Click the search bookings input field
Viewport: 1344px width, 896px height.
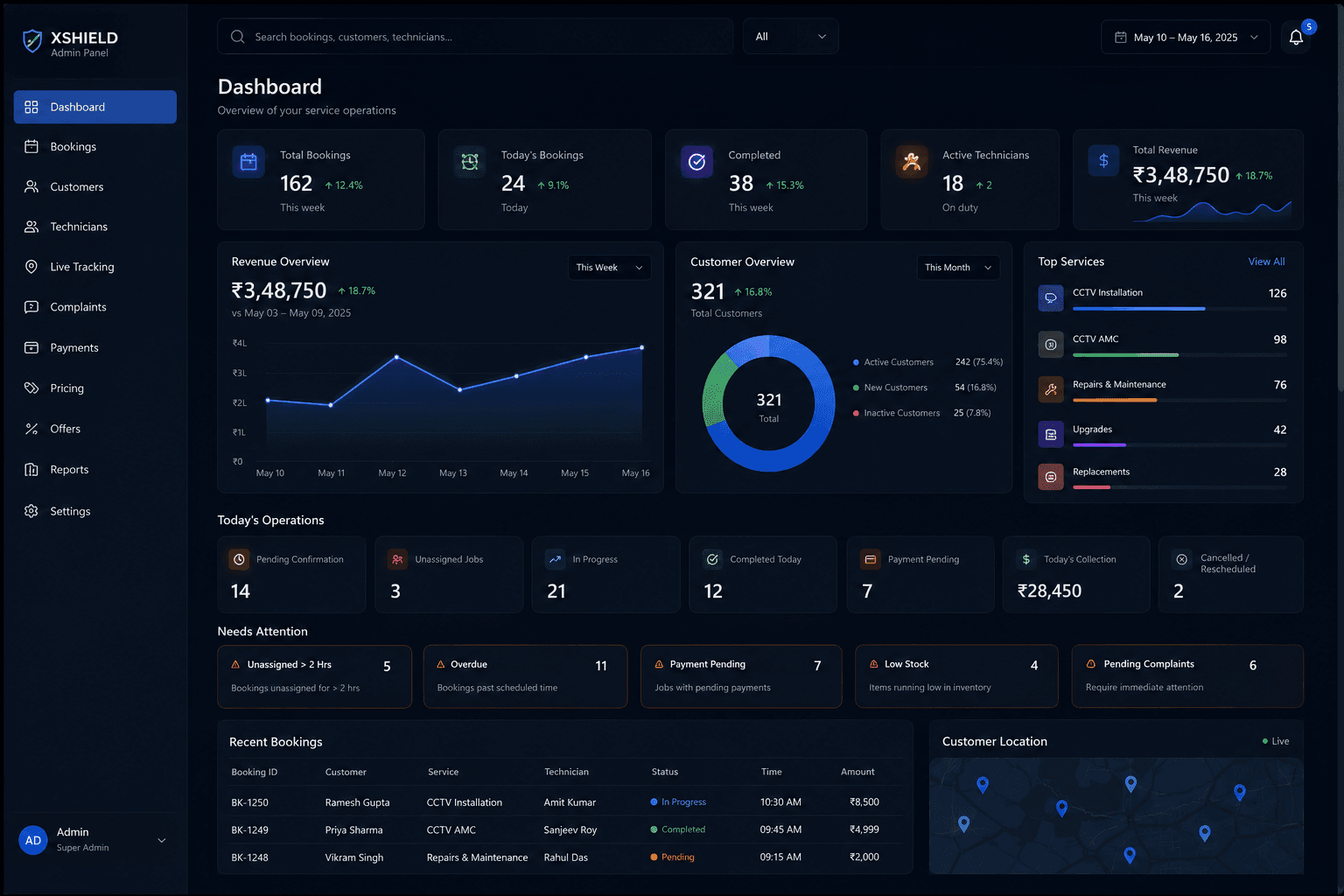pos(475,37)
